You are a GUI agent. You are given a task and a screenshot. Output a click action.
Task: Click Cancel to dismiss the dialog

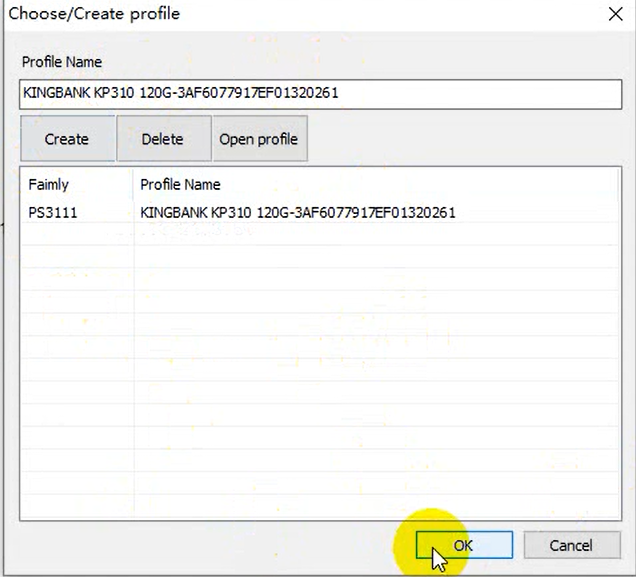571,545
